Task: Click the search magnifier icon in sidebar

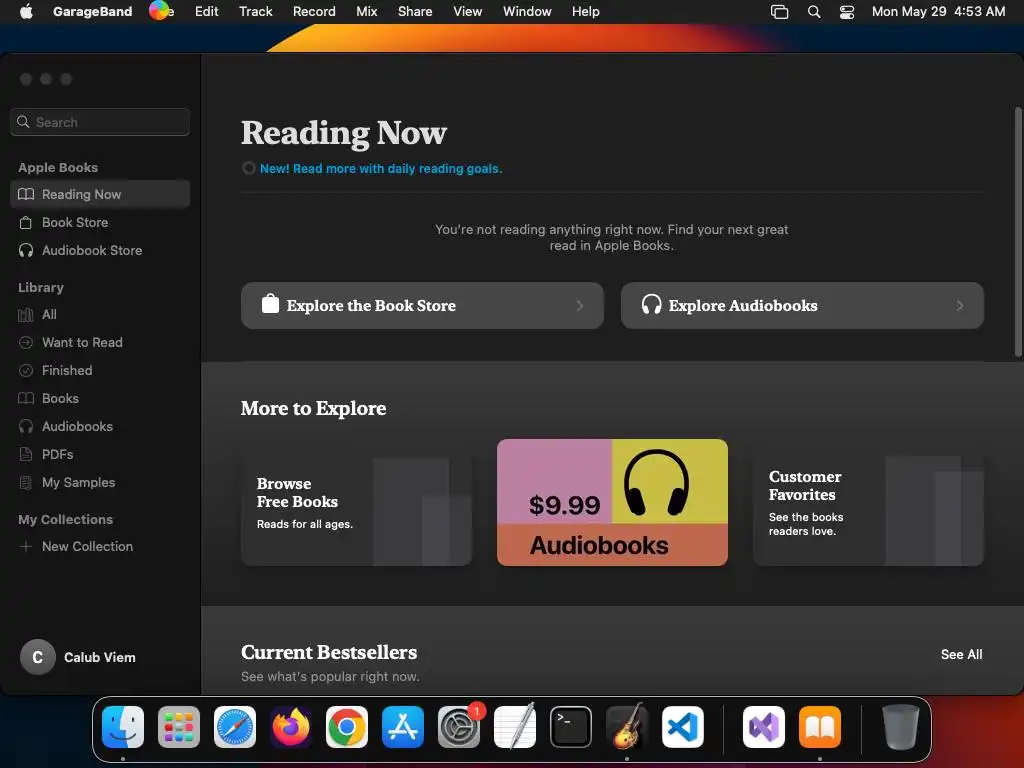Action: click(x=24, y=122)
